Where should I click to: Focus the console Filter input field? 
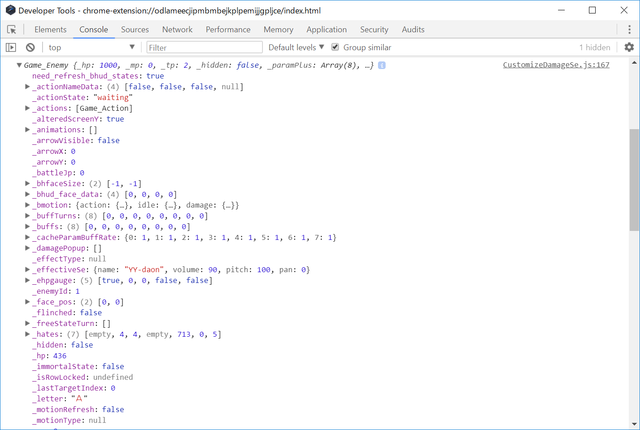point(204,47)
